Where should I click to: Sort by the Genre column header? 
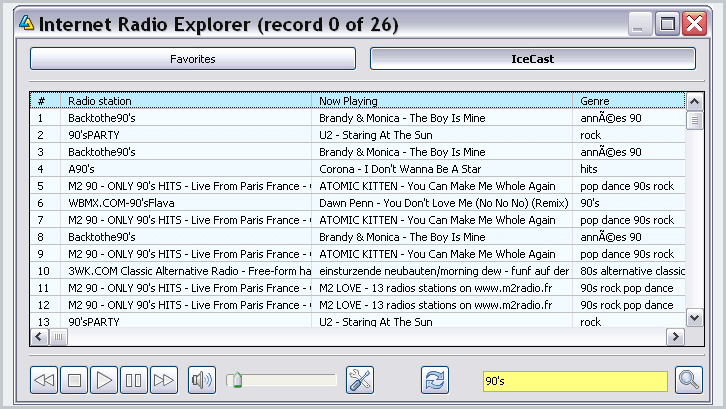629,101
